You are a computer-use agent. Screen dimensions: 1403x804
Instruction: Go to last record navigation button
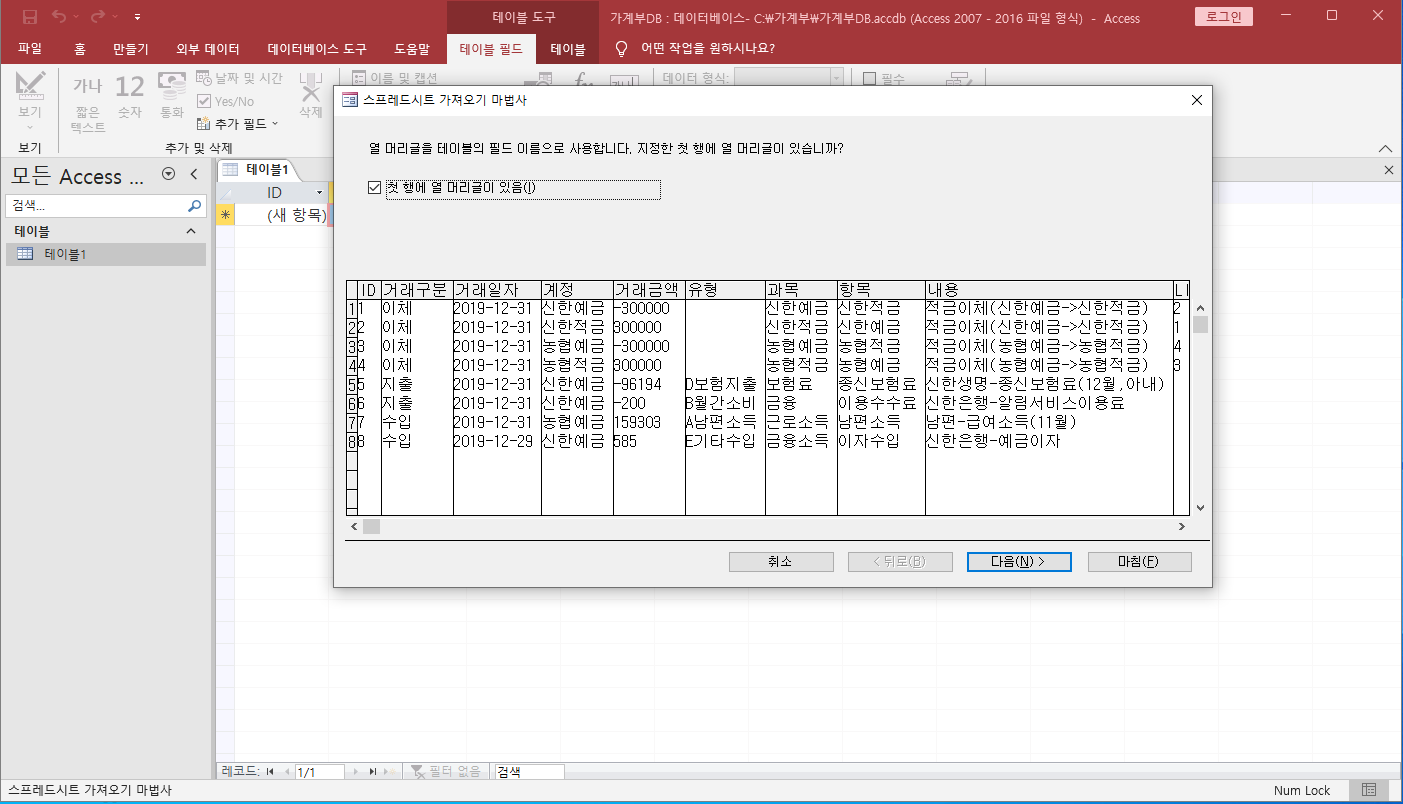tap(372, 772)
